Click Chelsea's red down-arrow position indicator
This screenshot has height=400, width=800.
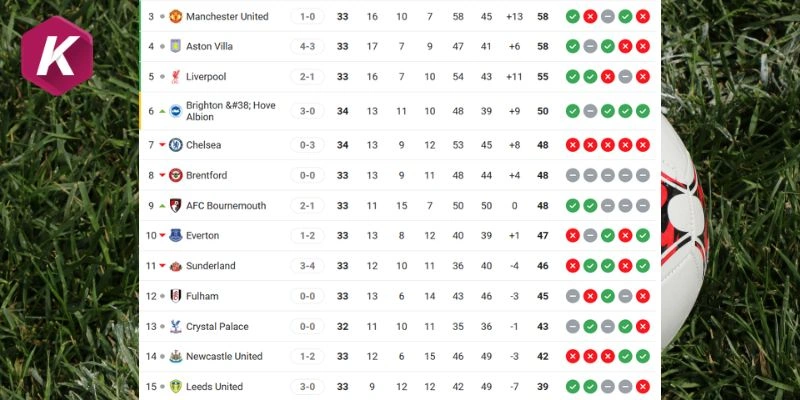coord(162,145)
